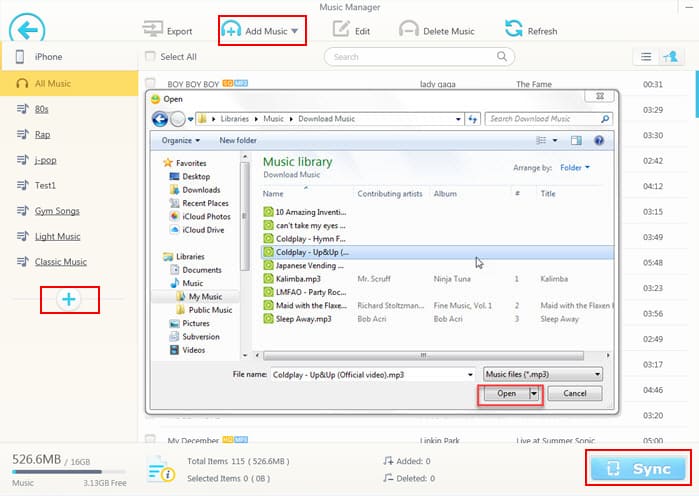This screenshot has width=699, height=496.
Task: Open the Add Music menu
Action: (262, 31)
